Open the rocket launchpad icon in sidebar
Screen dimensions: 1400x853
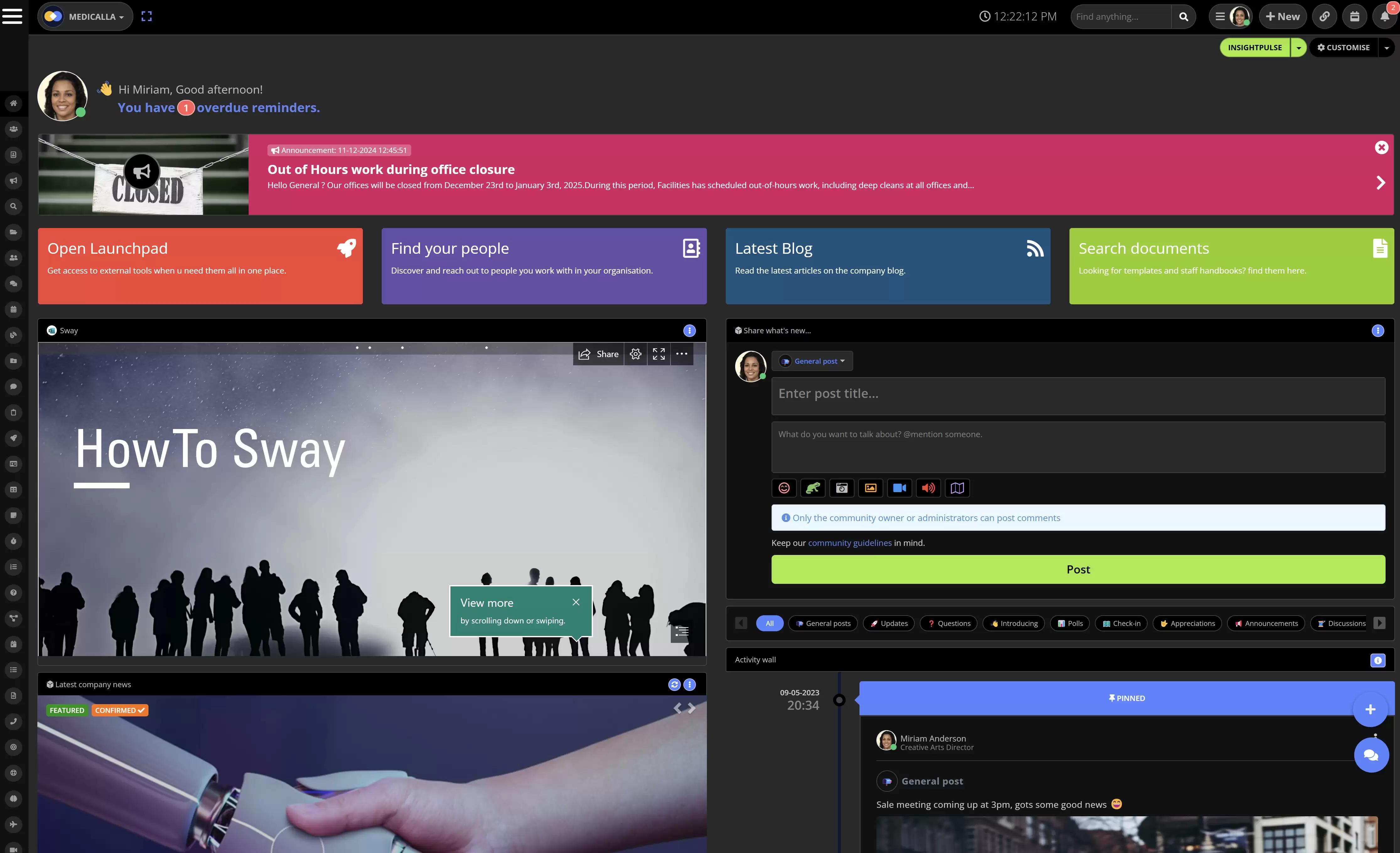pos(13,438)
